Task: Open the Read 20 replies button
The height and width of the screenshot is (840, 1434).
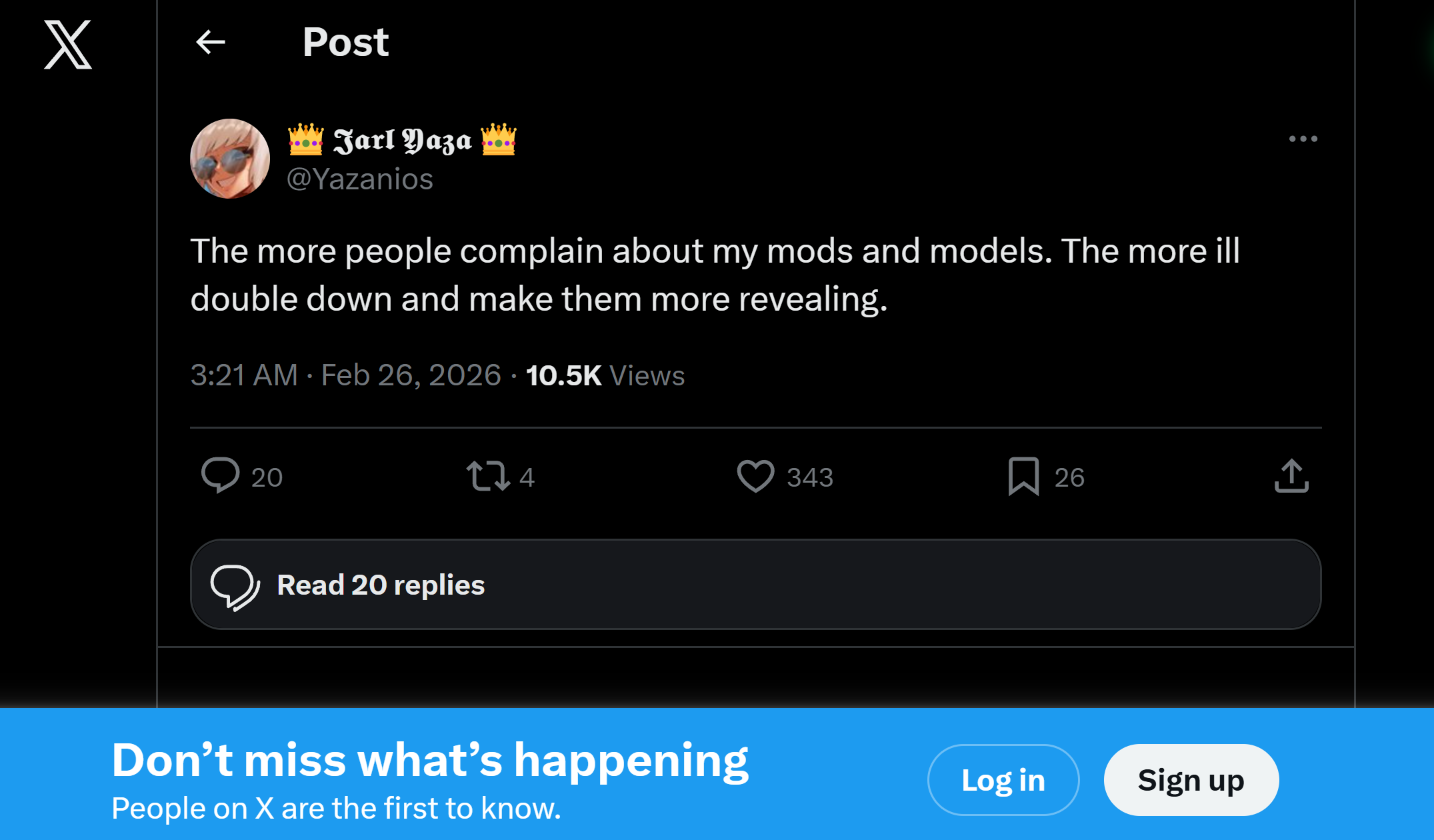Action: [x=755, y=585]
